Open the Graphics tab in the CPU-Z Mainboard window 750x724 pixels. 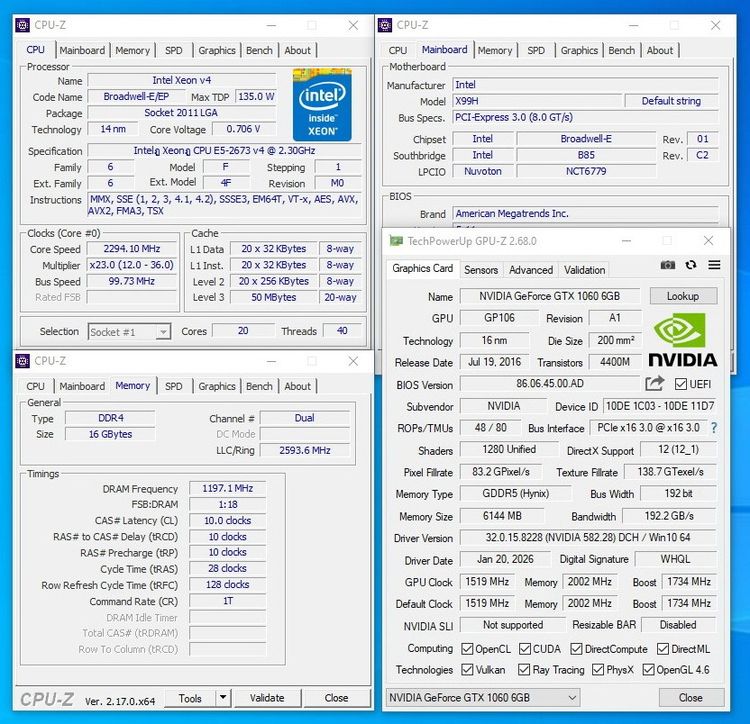(x=579, y=50)
